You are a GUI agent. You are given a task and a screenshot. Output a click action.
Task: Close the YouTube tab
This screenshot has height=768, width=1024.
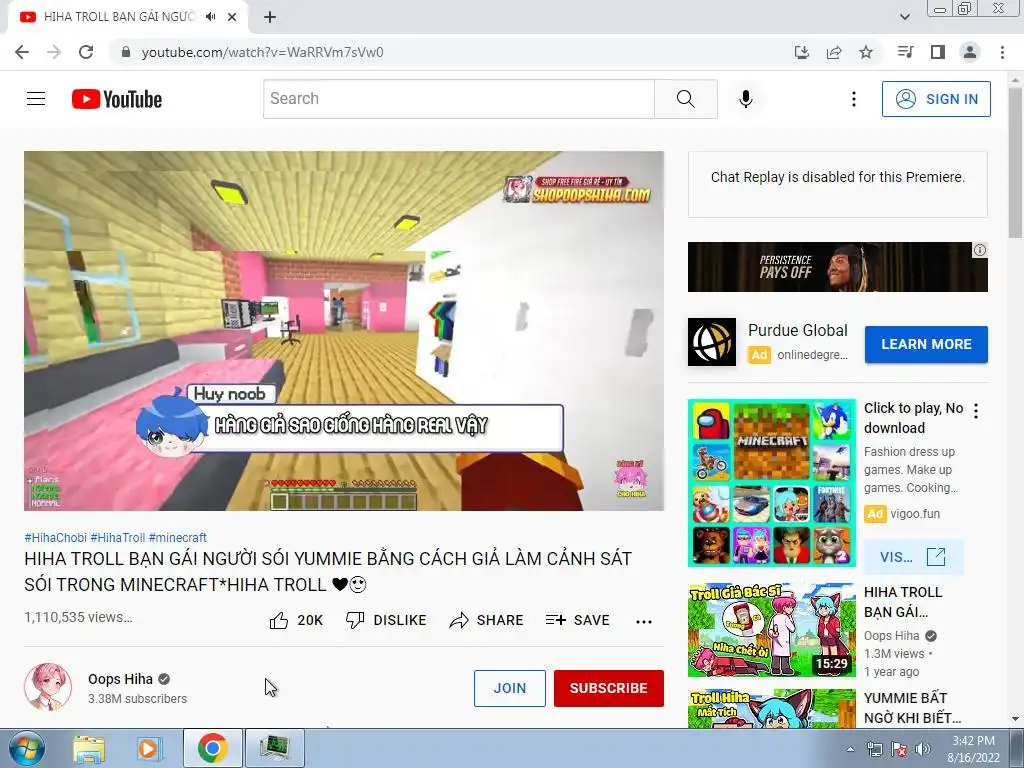(232, 17)
